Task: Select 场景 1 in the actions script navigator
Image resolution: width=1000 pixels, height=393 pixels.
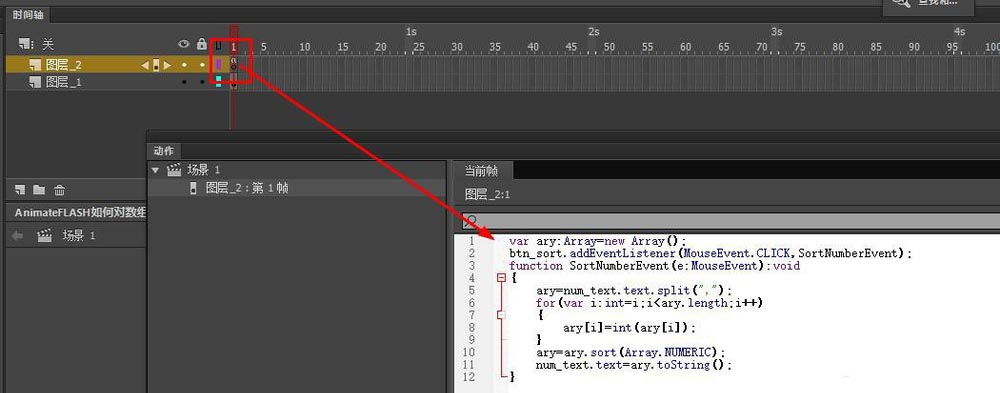Action: click(203, 170)
